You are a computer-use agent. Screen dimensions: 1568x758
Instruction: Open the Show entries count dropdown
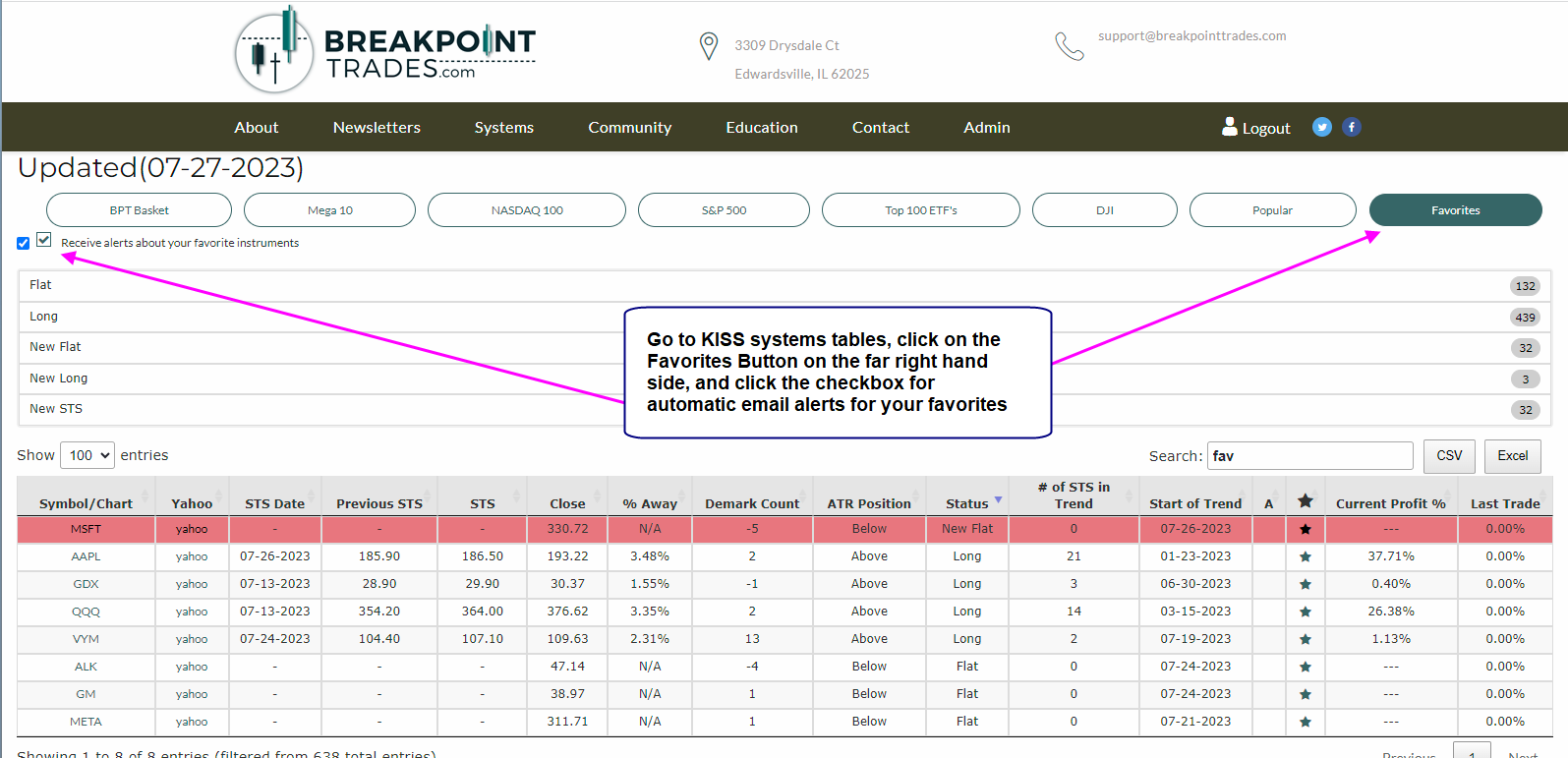(87, 455)
